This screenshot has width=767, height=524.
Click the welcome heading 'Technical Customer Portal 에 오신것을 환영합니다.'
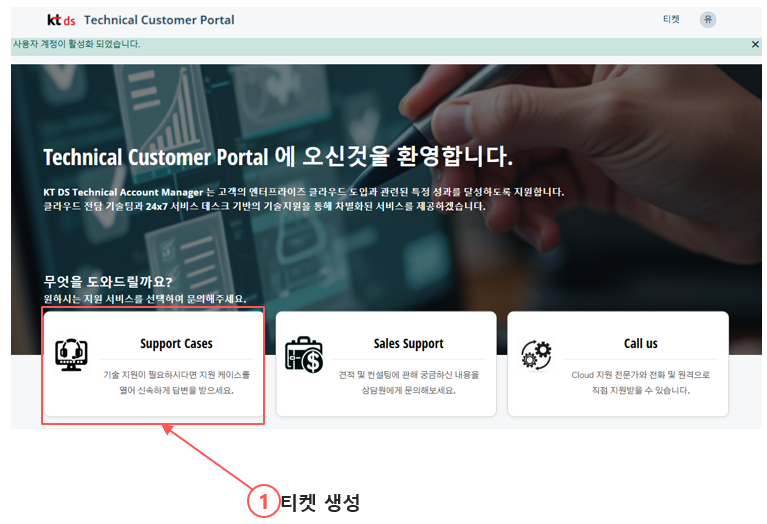(278, 157)
